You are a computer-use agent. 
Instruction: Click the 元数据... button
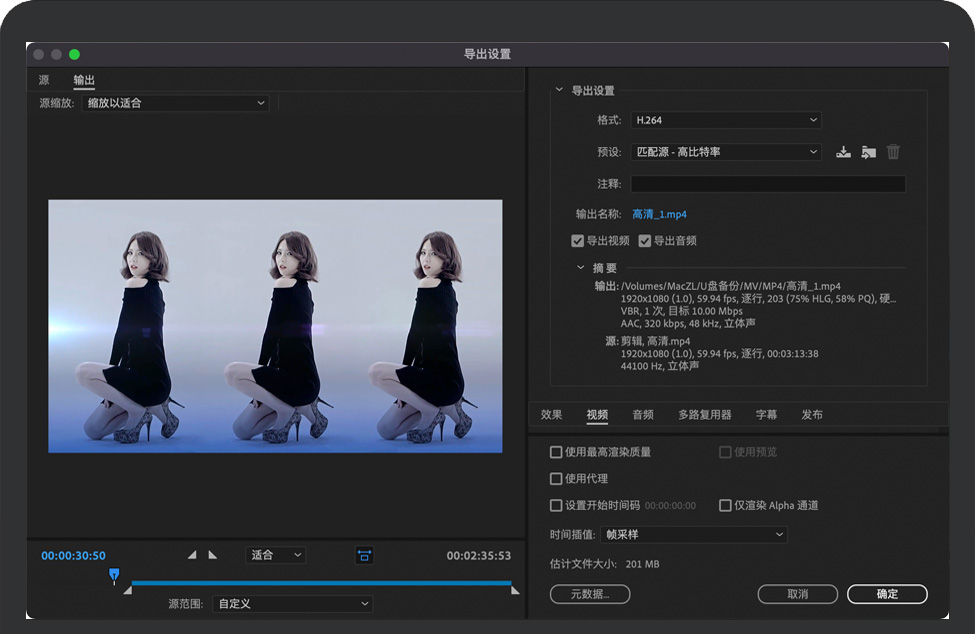click(589, 594)
